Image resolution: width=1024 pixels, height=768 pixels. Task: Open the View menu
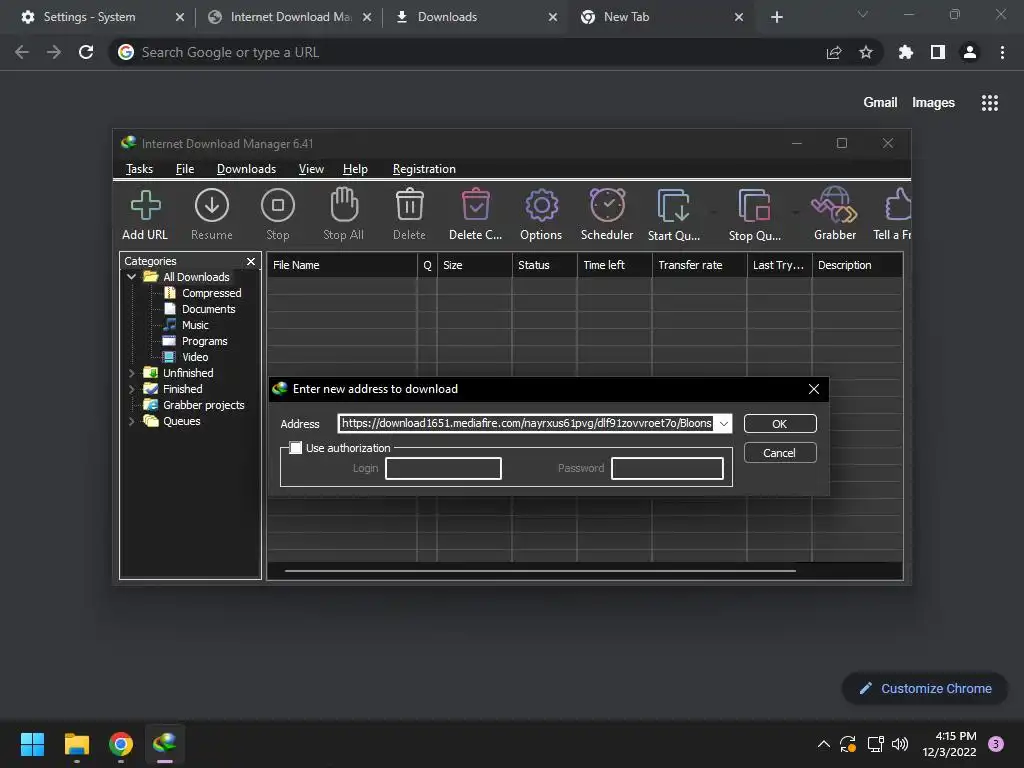coord(311,169)
